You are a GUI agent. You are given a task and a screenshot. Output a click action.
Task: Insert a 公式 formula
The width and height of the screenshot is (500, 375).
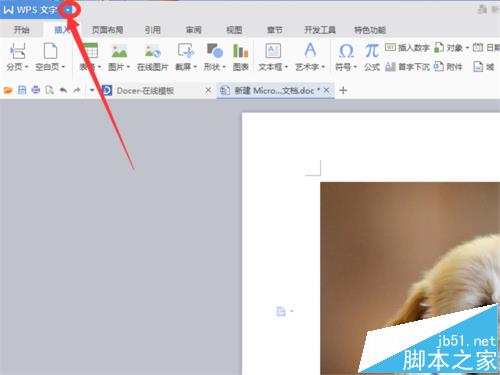tap(372, 57)
